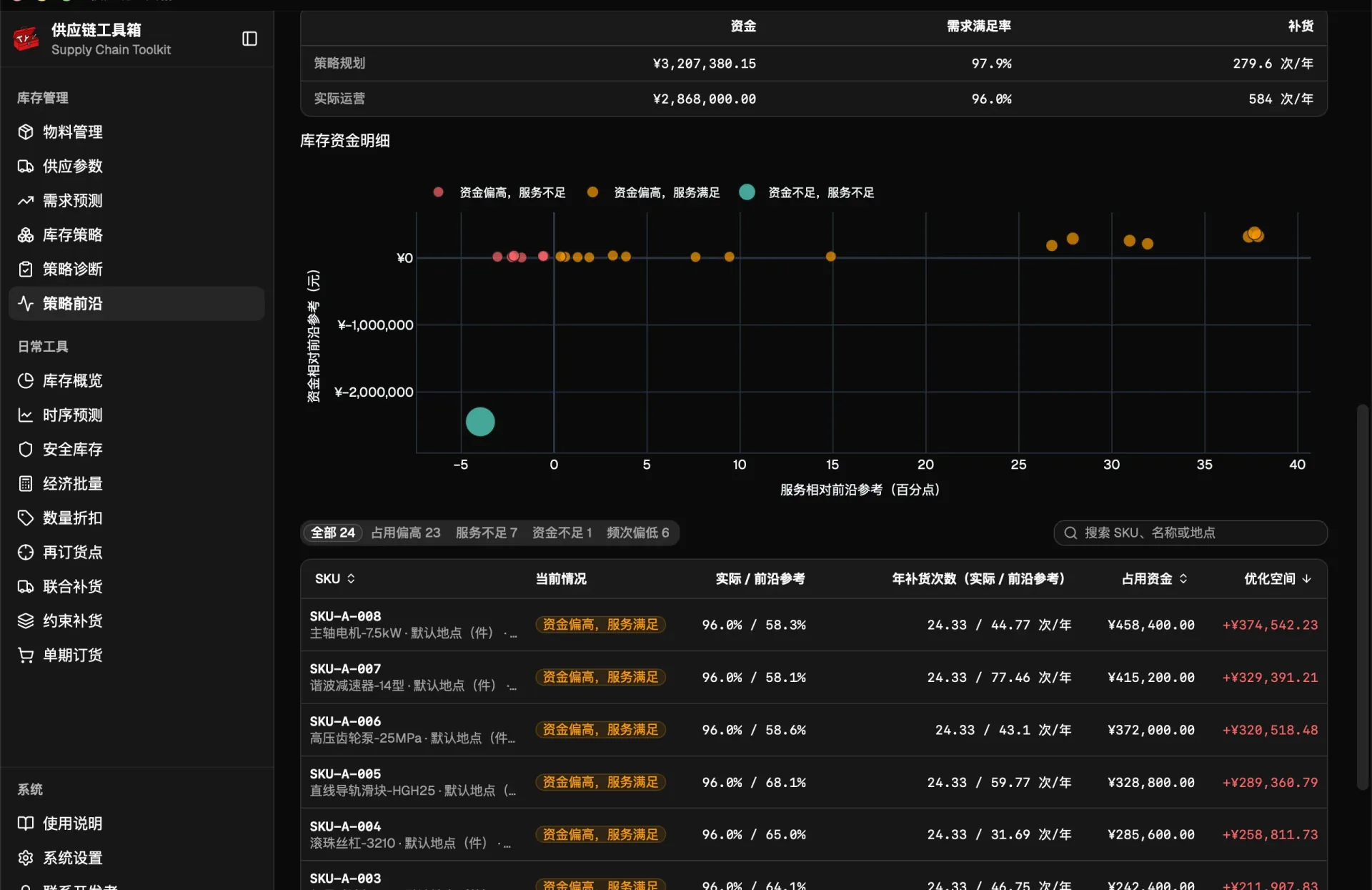Focus the 搜索 SKU、名称或地点 search field

[1190, 533]
